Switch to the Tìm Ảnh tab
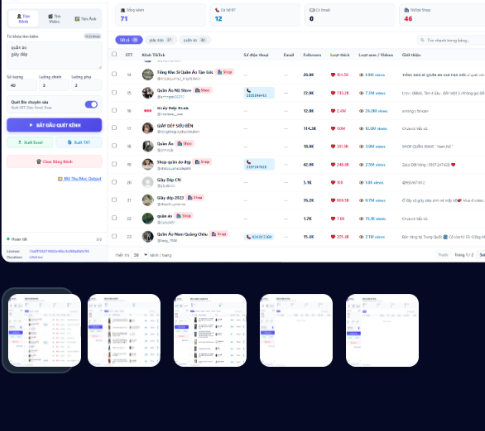Image resolution: width=485 pixels, height=431 pixels. [x=85, y=19]
